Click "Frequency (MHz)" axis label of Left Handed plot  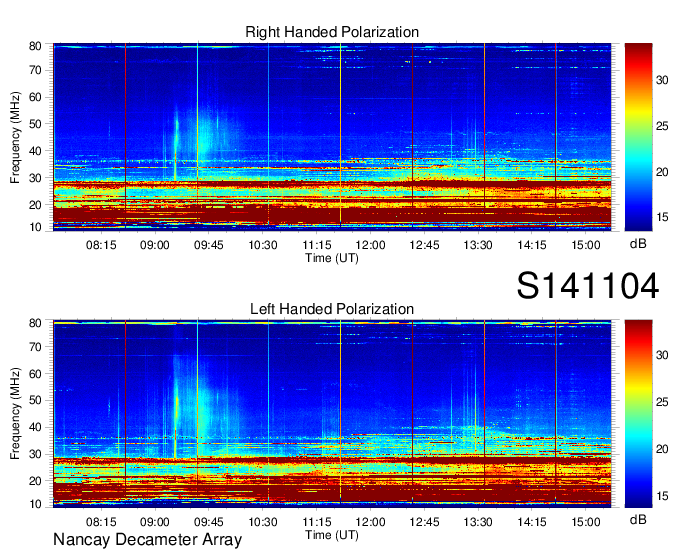coord(15,414)
